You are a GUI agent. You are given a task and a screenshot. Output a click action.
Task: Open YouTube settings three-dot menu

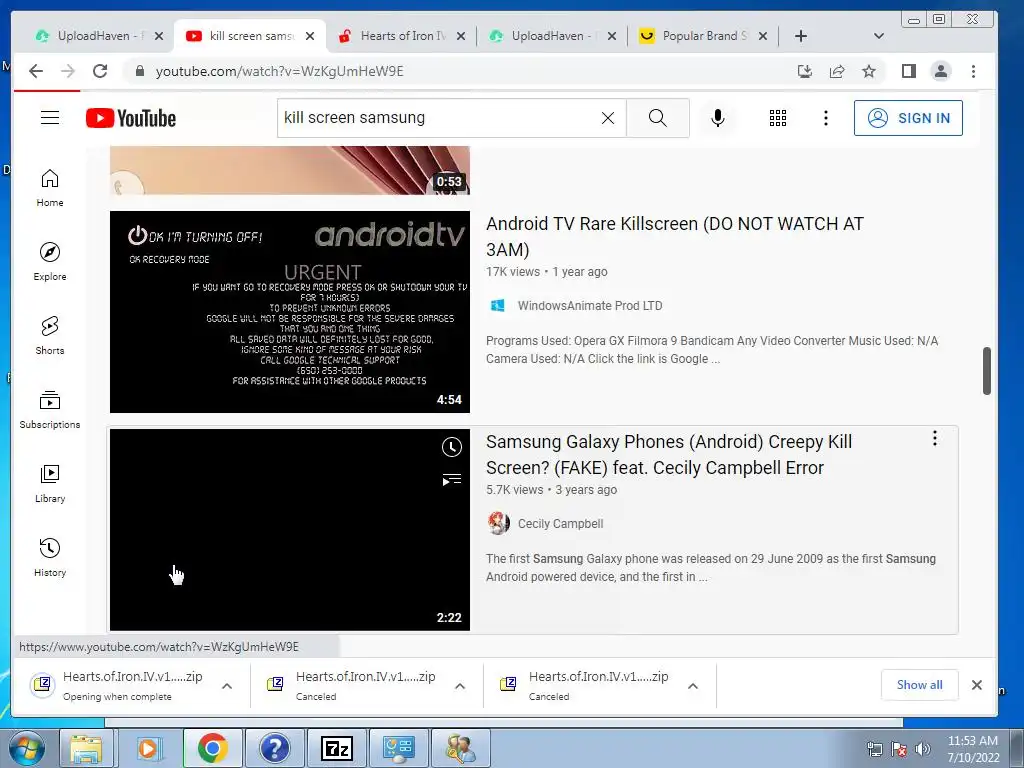coord(825,118)
